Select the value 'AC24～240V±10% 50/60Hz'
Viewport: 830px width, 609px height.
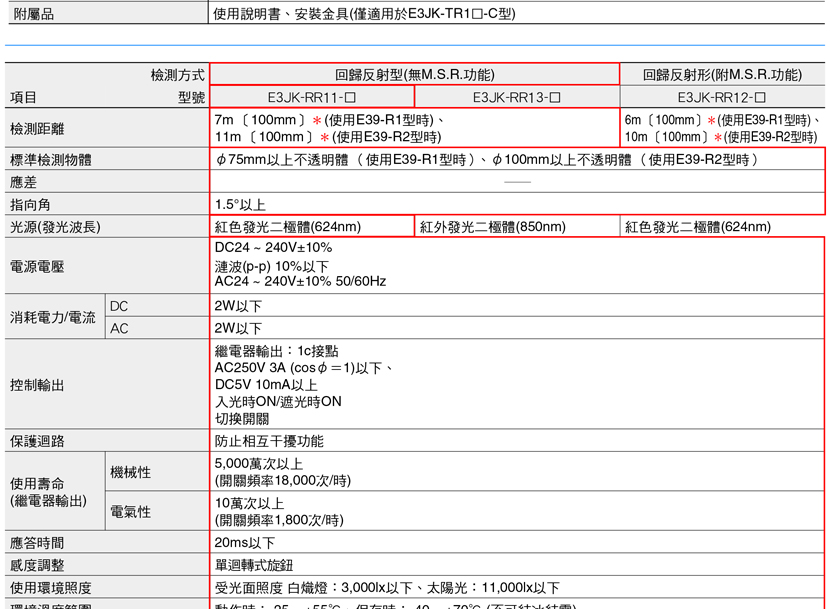(301, 281)
